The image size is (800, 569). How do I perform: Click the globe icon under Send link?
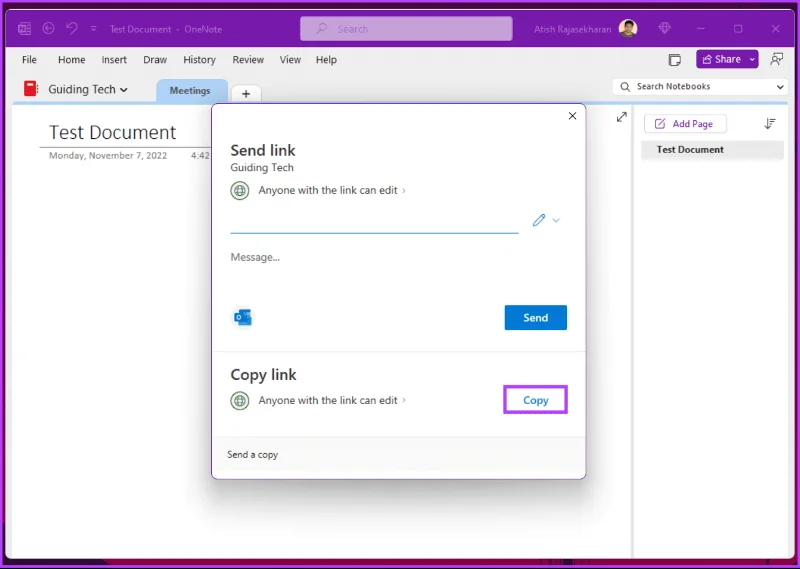pos(240,191)
